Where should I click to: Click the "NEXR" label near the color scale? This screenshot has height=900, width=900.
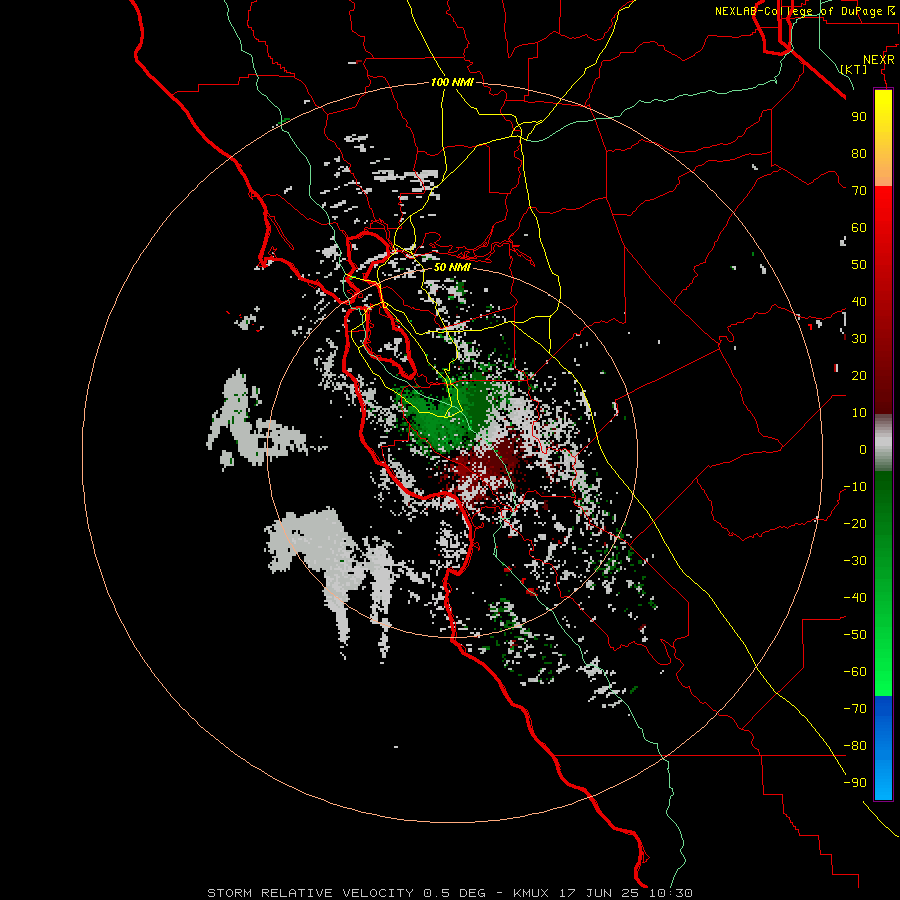[879, 60]
